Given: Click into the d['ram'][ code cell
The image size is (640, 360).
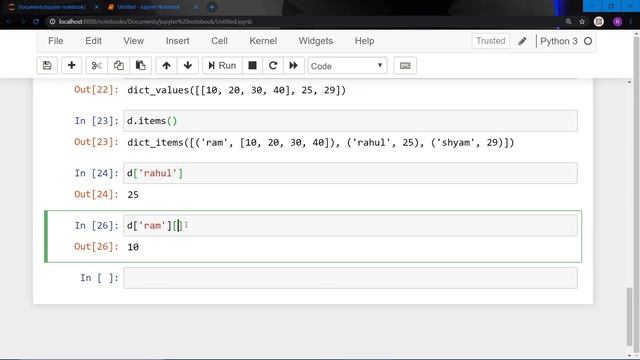Looking at the screenshot, I should (350, 225).
